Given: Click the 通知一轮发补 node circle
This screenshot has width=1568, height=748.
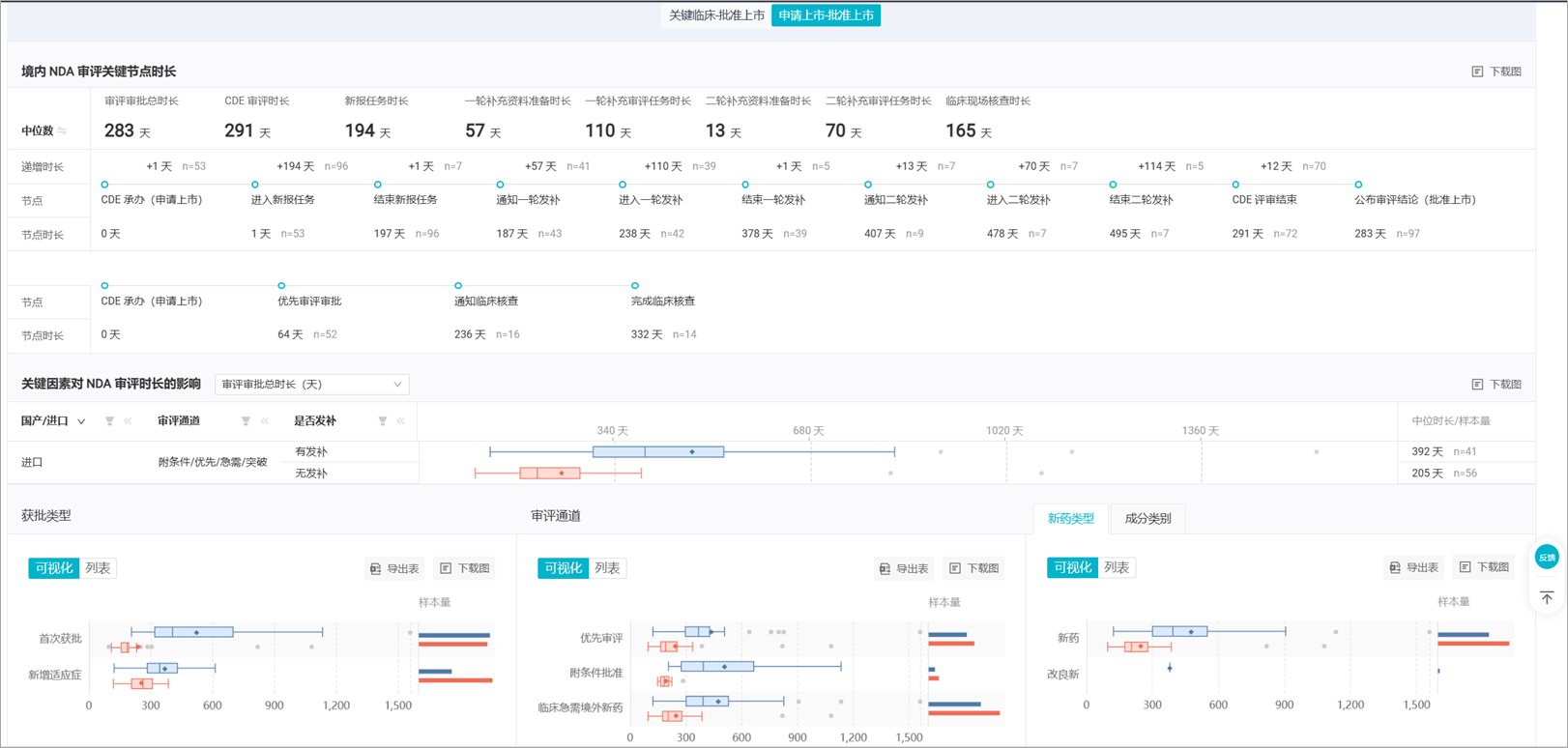Looking at the screenshot, I should 500,185.
